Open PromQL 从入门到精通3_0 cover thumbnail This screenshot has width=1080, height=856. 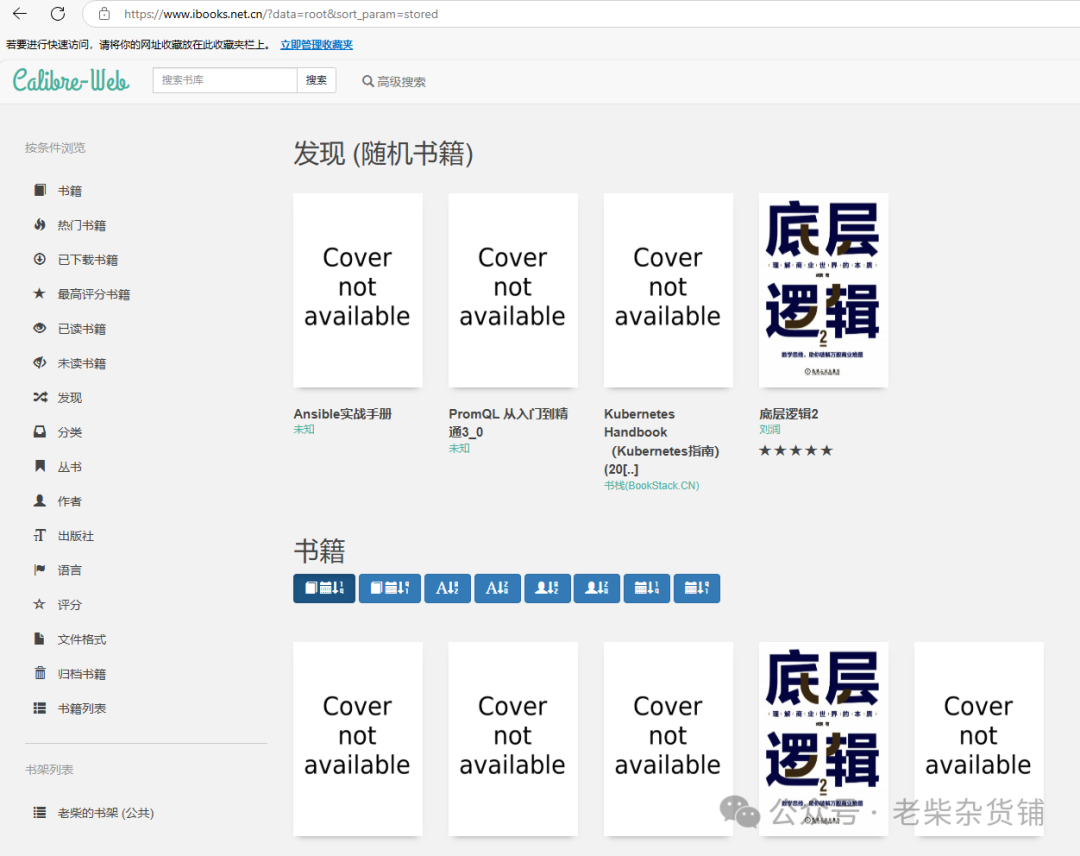[x=513, y=290]
